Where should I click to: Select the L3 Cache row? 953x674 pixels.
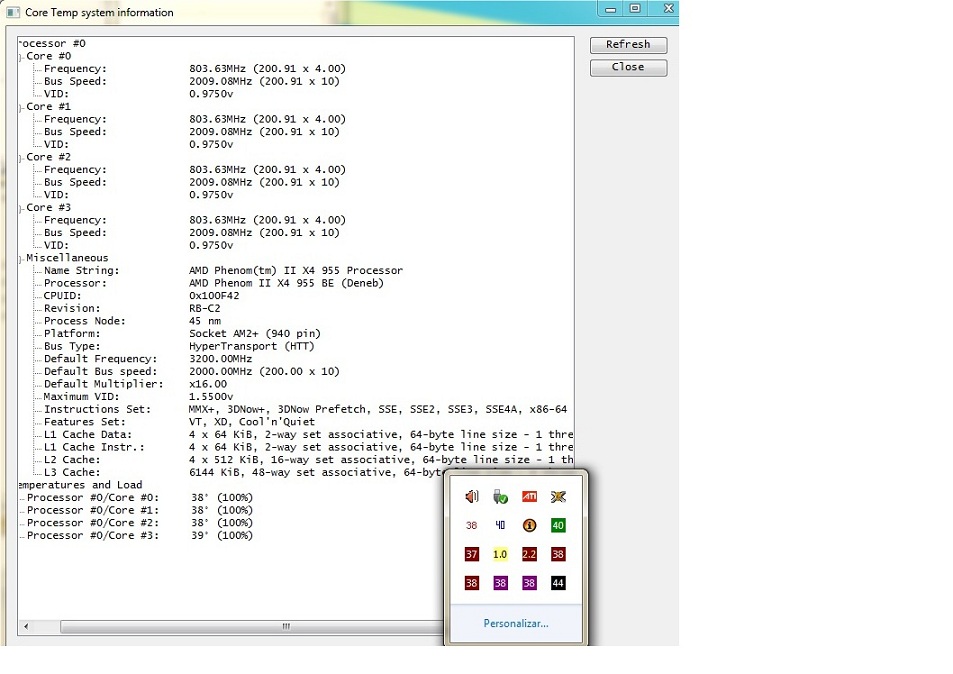(x=244, y=473)
